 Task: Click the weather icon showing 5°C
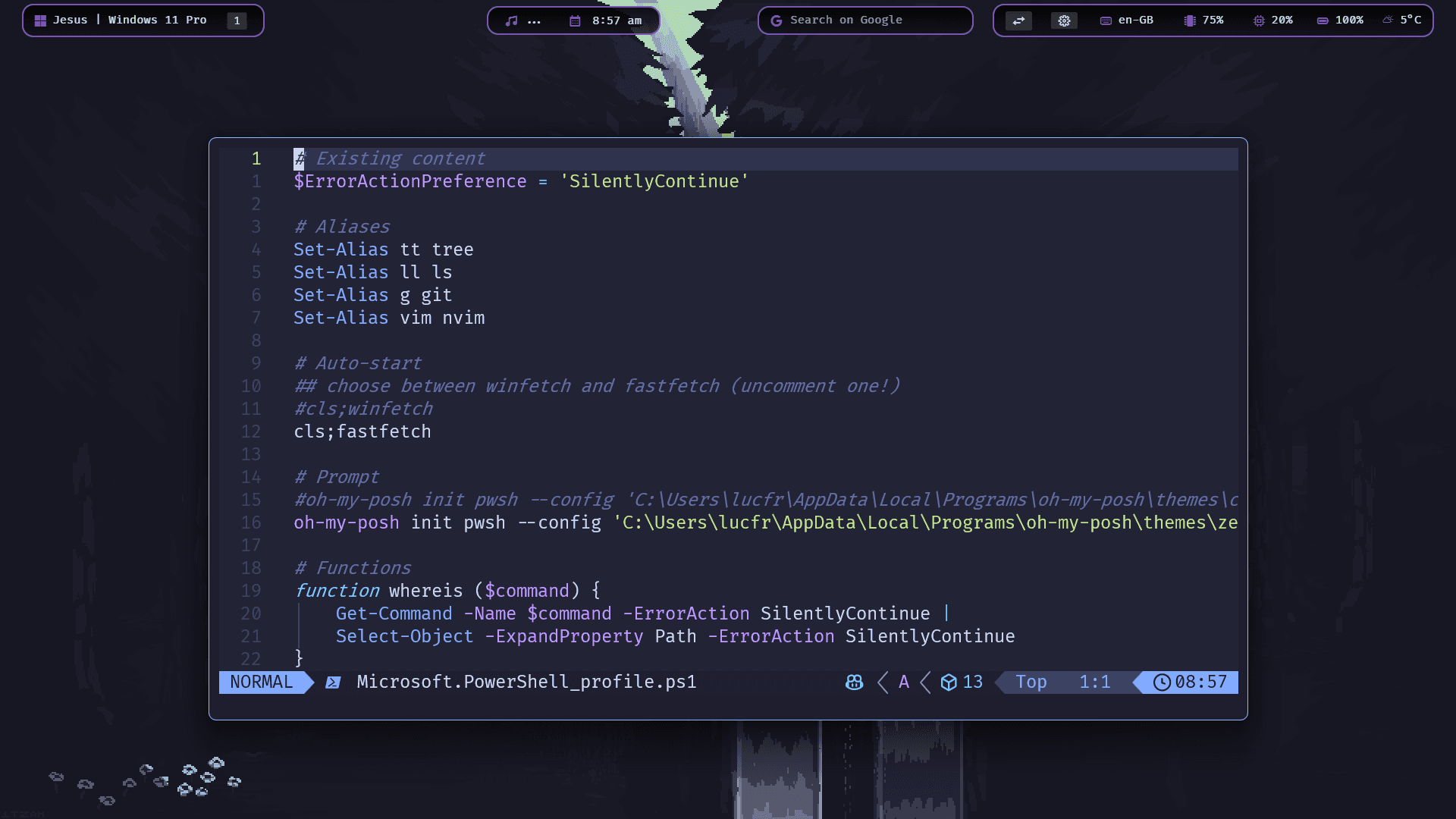(1388, 20)
